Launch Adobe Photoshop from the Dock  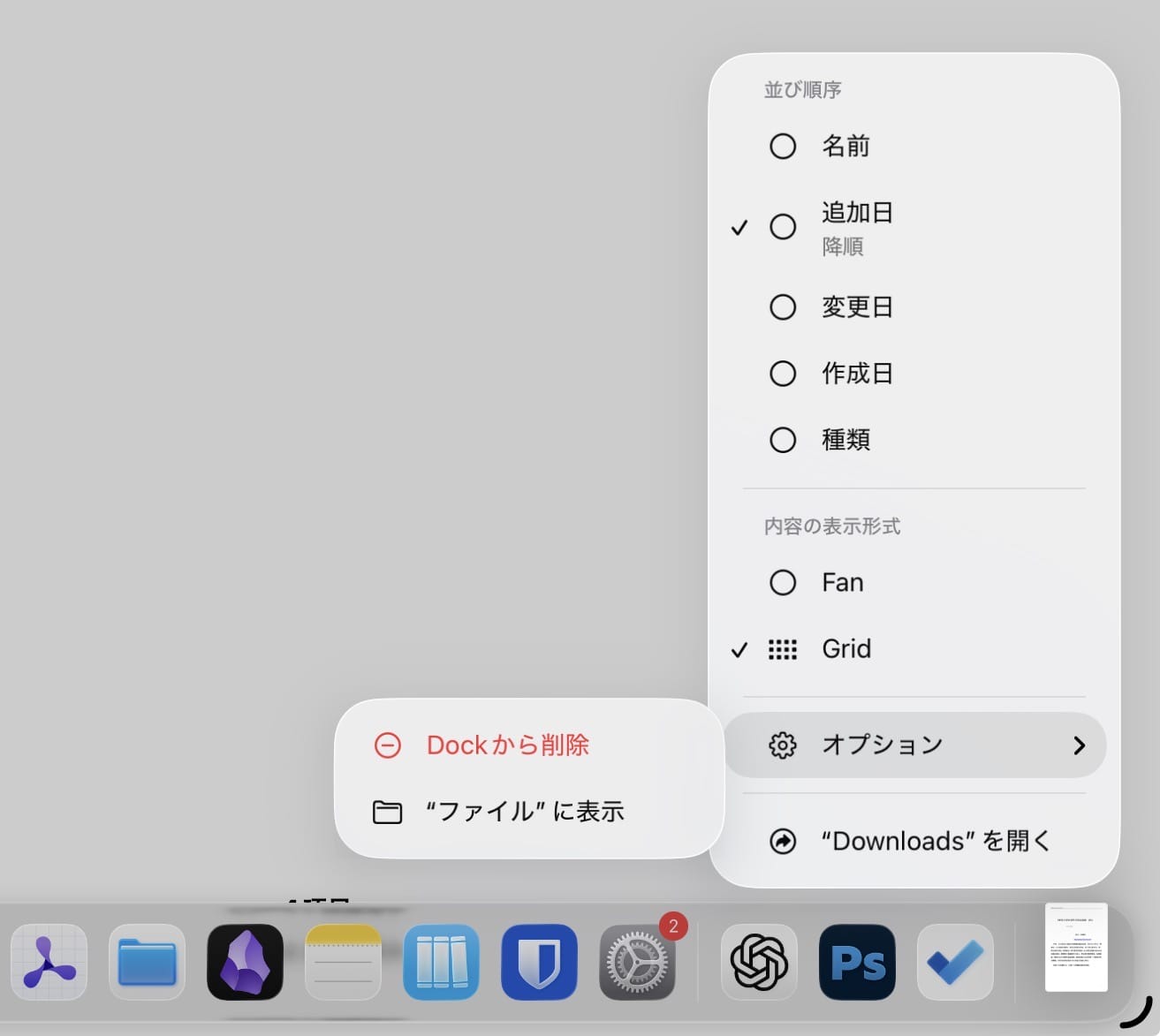(x=857, y=962)
